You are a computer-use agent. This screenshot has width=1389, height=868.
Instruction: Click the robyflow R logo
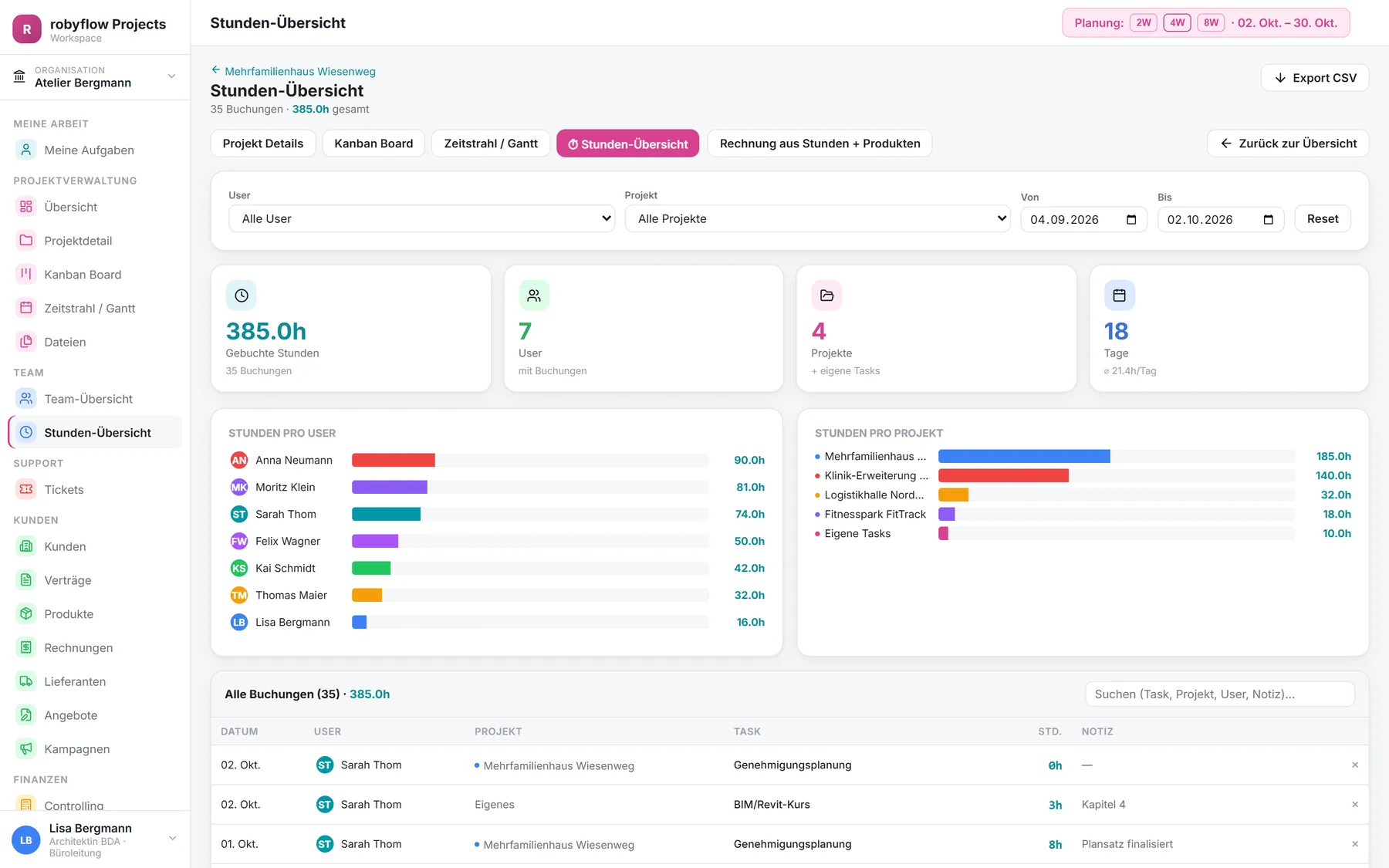[x=27, y=29]
